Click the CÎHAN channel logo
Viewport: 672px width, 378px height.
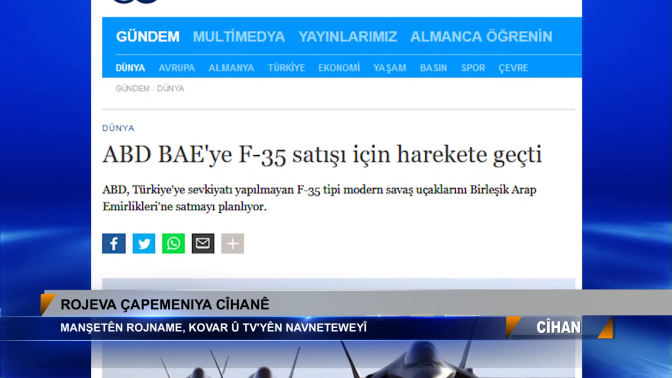click(x=558, y=327)
